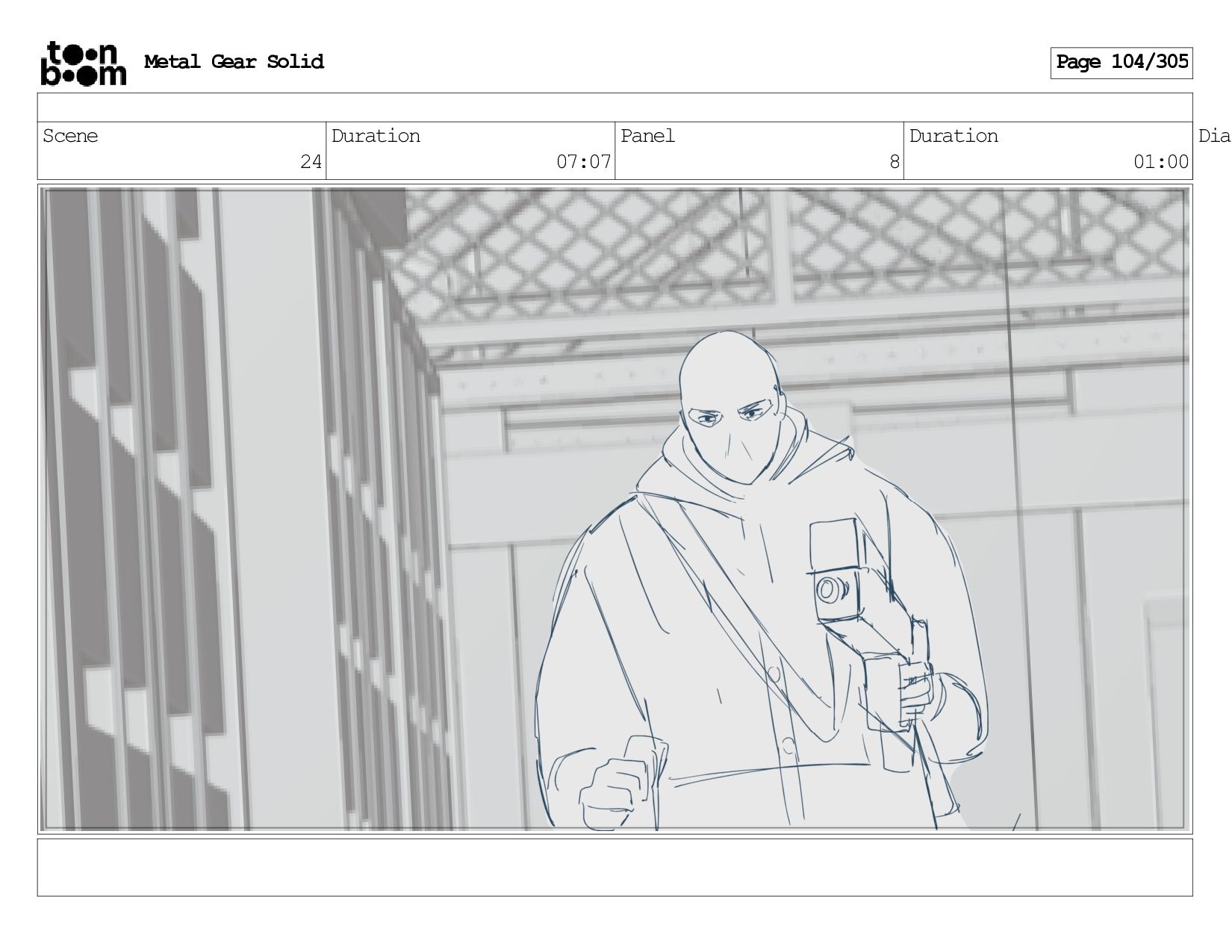Click the scene duration value '07:07'

click(x=583, y=162)
